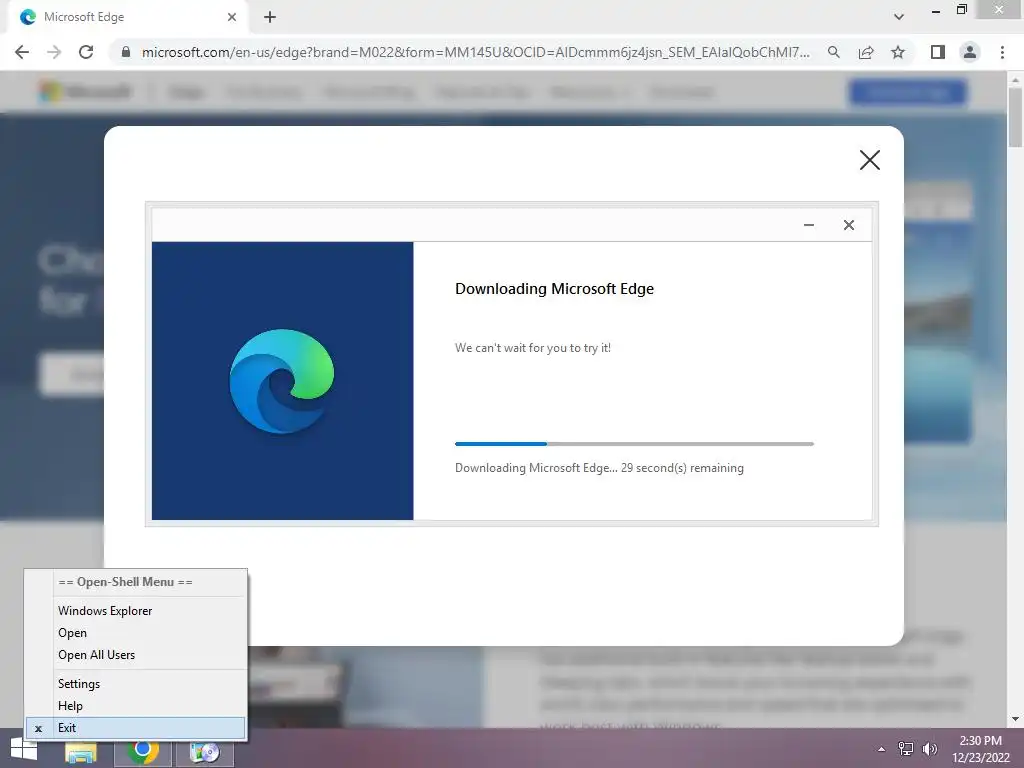Close the Microsoft Edge tab
The height and width of the screenshot is (768, 1024).
coord(232,17)
